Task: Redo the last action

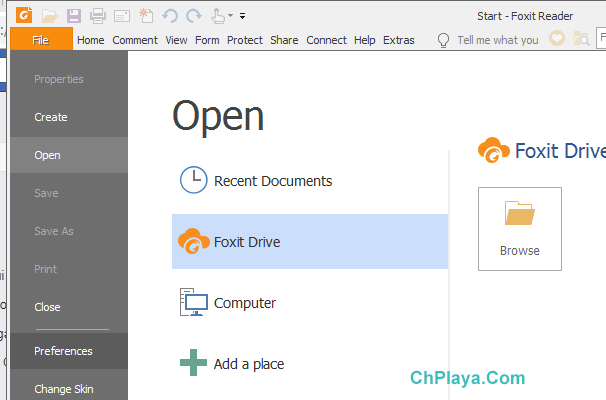Action: pyautogui.click(x=194, y=16)
